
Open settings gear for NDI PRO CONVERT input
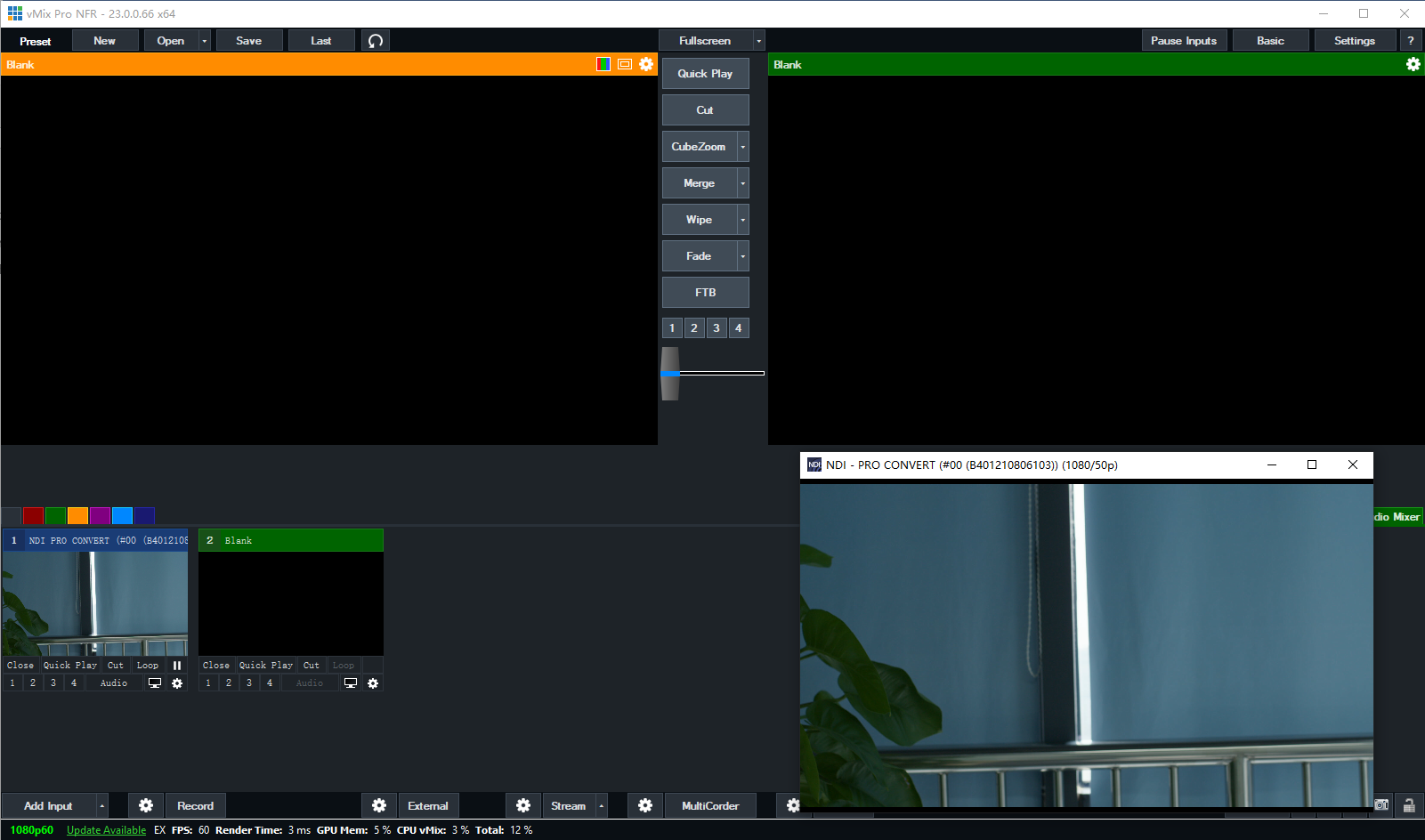coord(177,683)
